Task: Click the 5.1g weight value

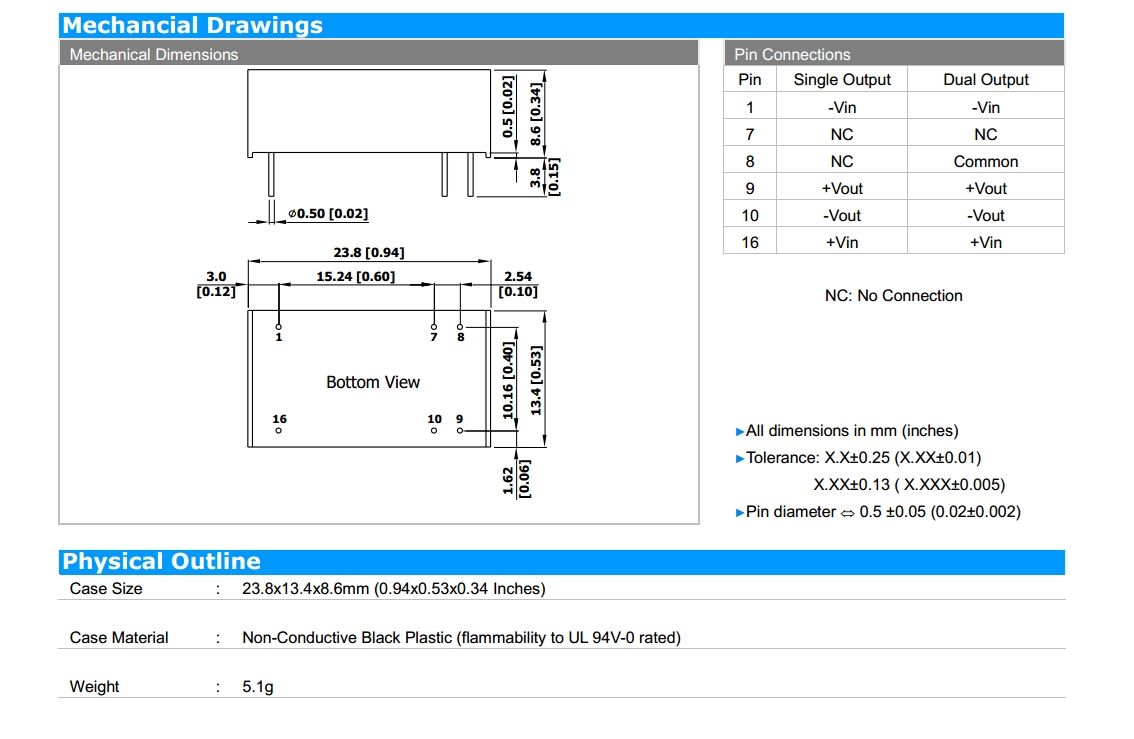Action: (x=258, y=687)
